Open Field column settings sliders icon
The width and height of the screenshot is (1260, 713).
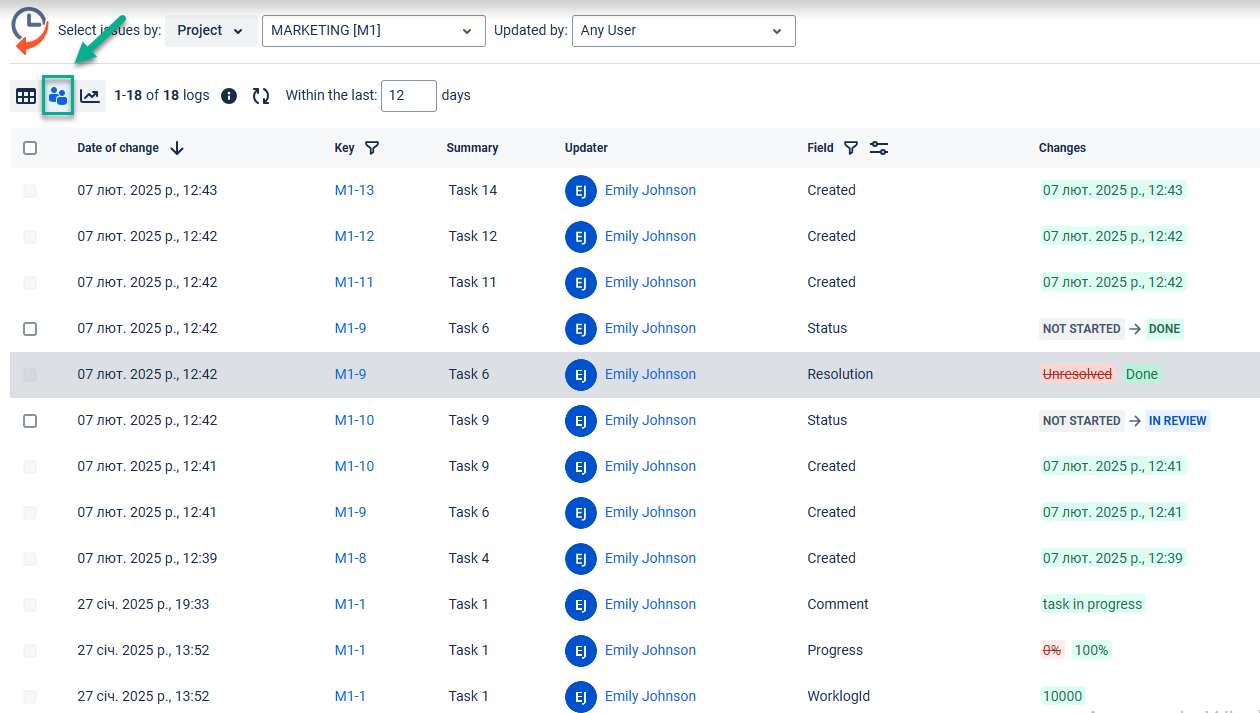pos(879,148)
